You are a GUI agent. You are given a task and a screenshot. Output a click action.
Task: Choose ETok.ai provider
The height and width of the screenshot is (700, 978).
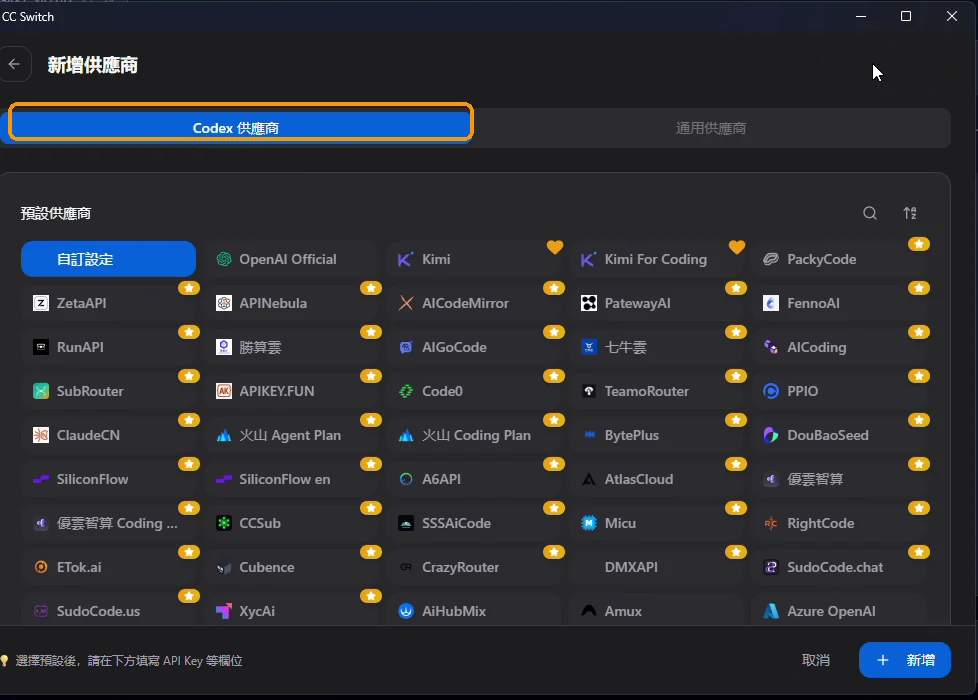point(109,567)
